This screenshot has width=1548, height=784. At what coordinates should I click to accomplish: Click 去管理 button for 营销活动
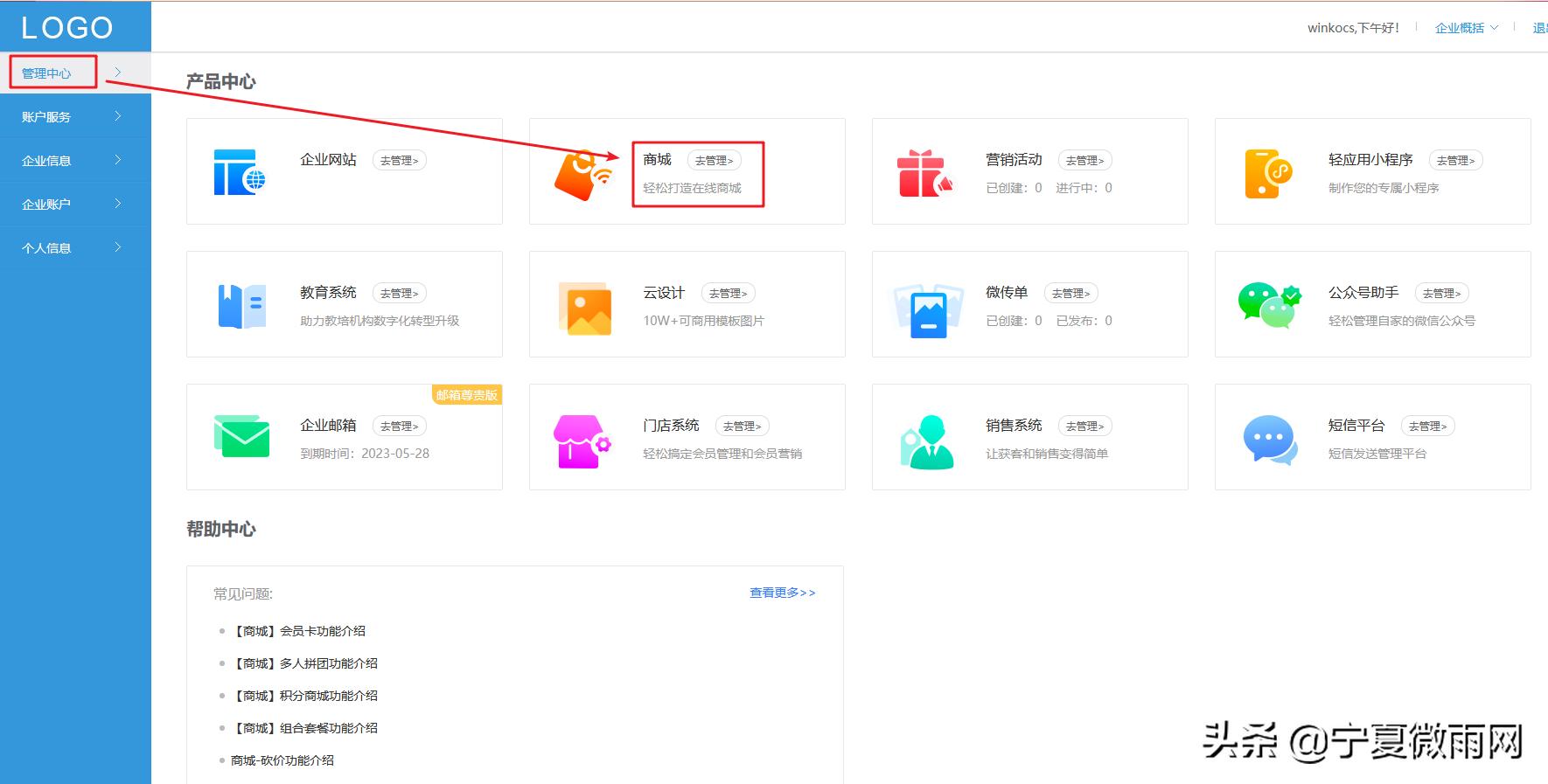point(1085,161)
